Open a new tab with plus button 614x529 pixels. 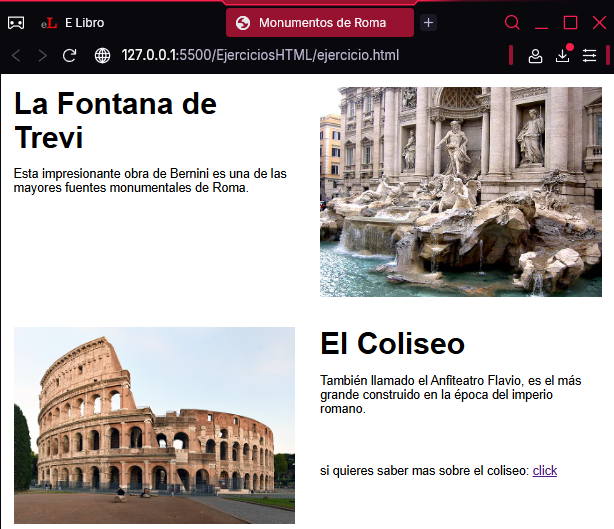click(428, 23)
